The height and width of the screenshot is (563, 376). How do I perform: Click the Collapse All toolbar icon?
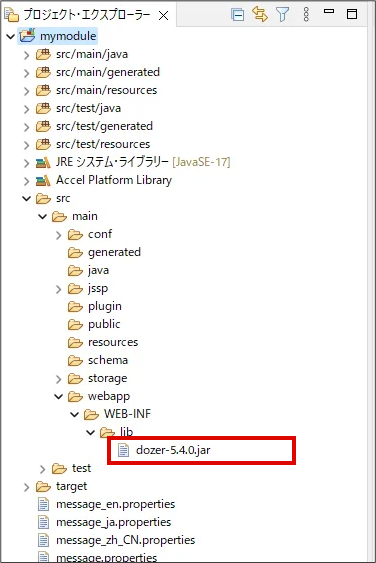pyautogui.click(x=237, y=15)
